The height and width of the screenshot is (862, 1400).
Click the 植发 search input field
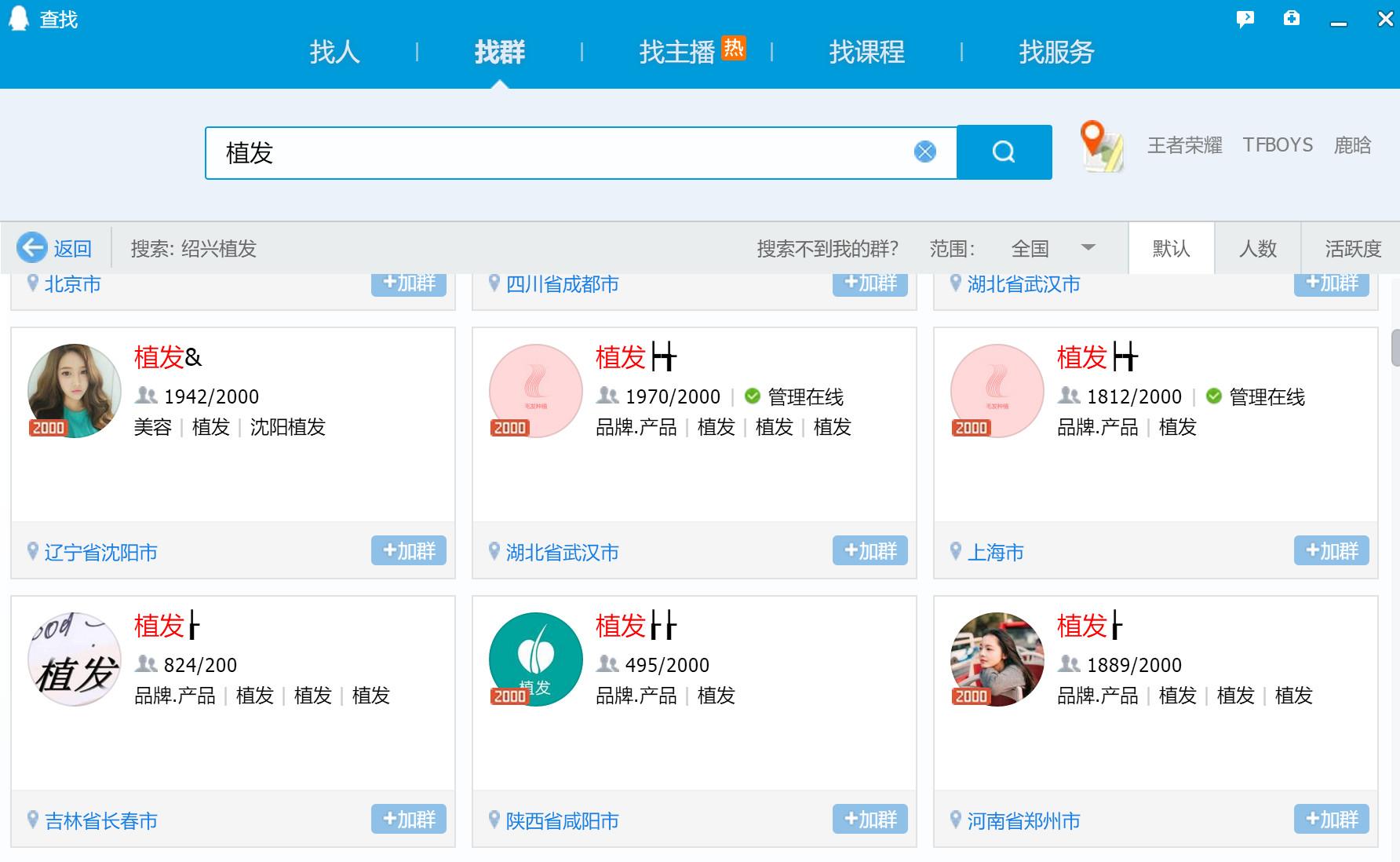(x=549, y=152)
